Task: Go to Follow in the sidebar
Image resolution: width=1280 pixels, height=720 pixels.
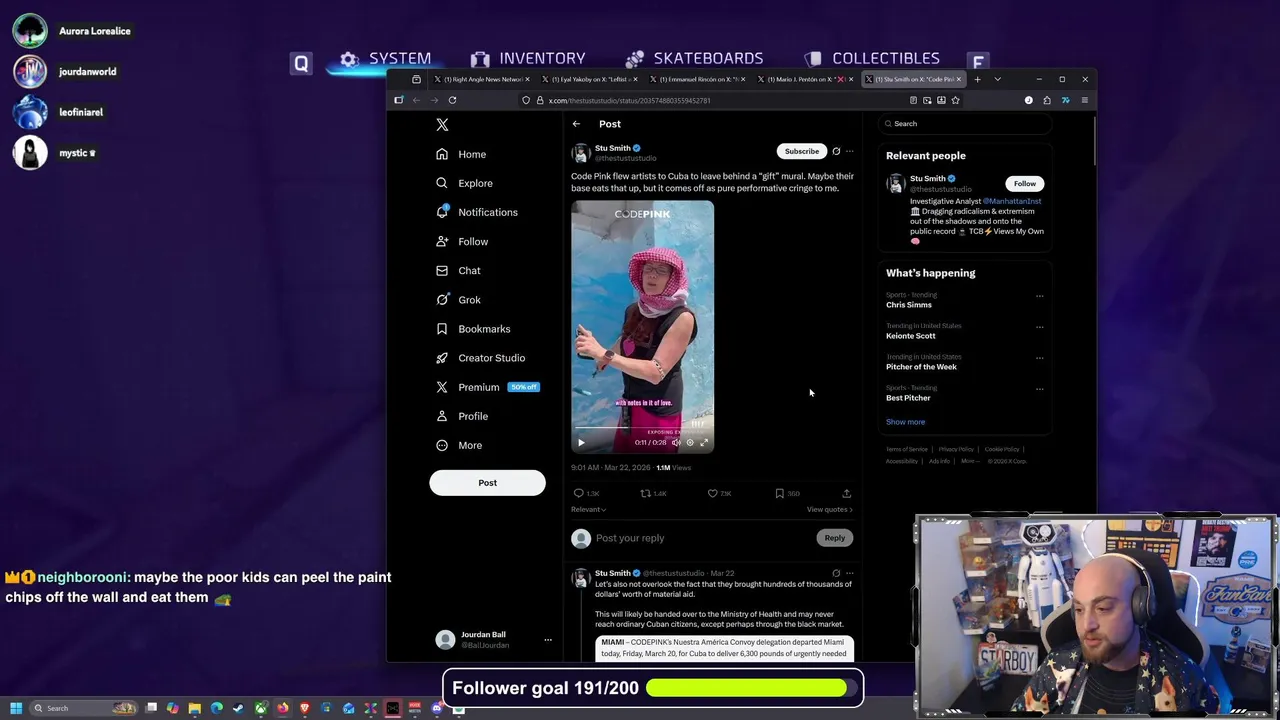Action: (462, 241)
